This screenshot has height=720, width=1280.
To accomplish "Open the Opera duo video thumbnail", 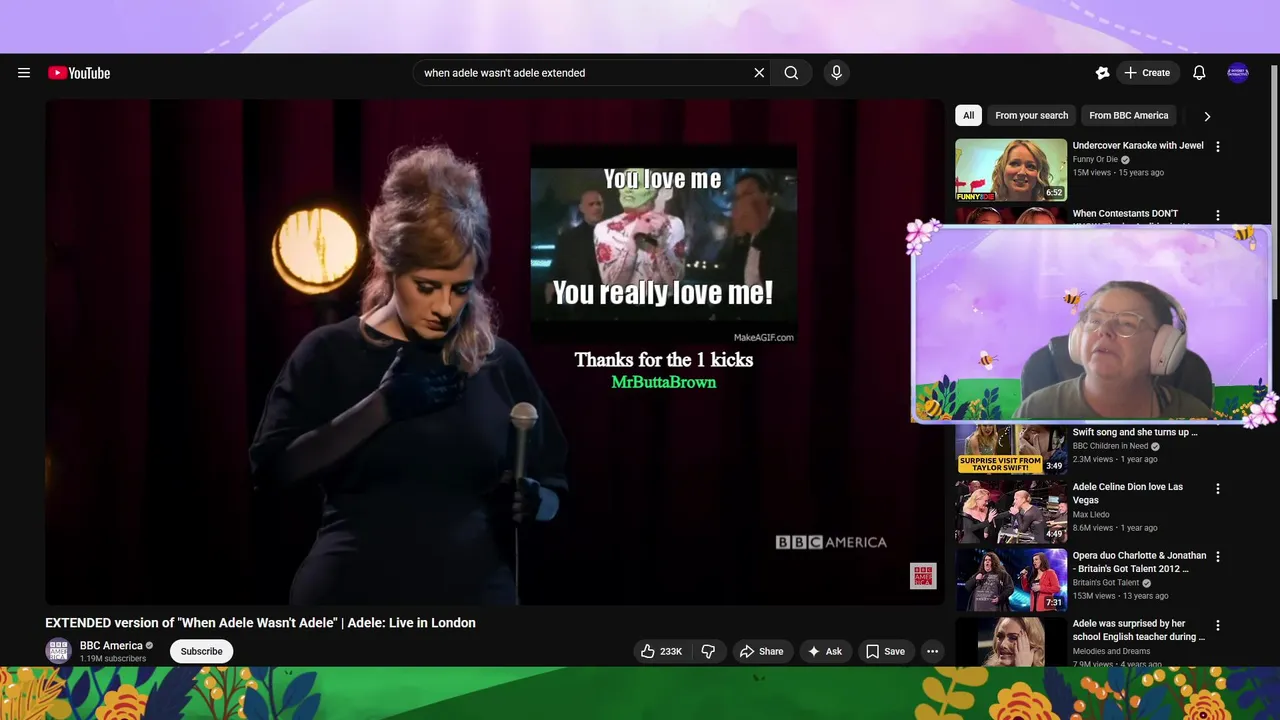I will [1011, 580].
